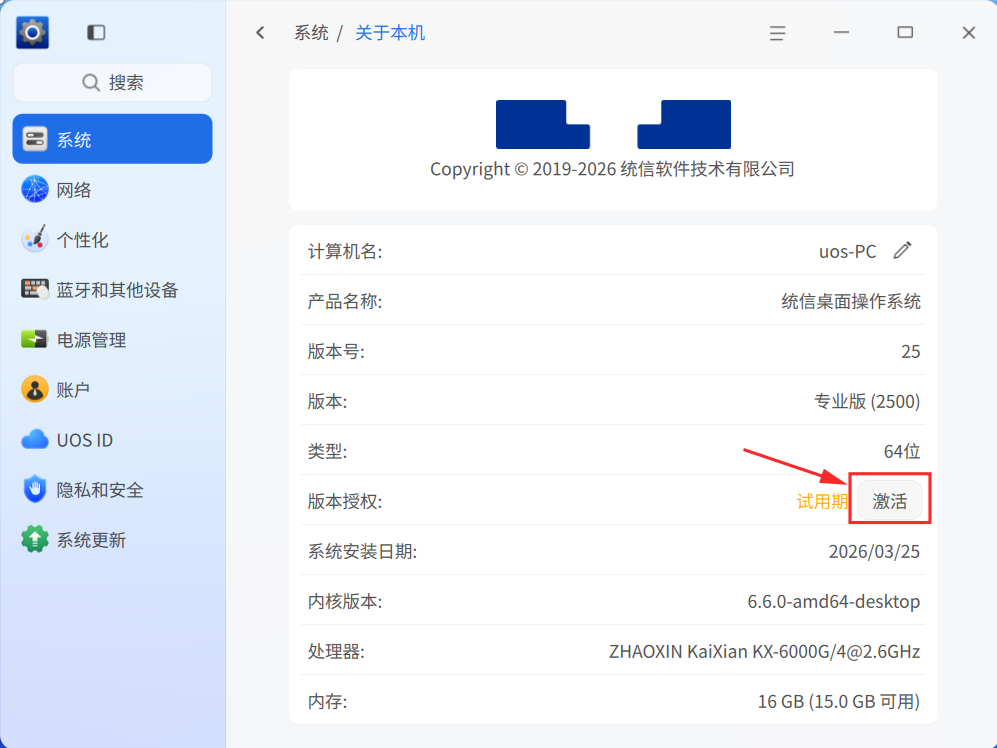
Task: Click the UOS ID cloud icon
Action: pos(35,440)
